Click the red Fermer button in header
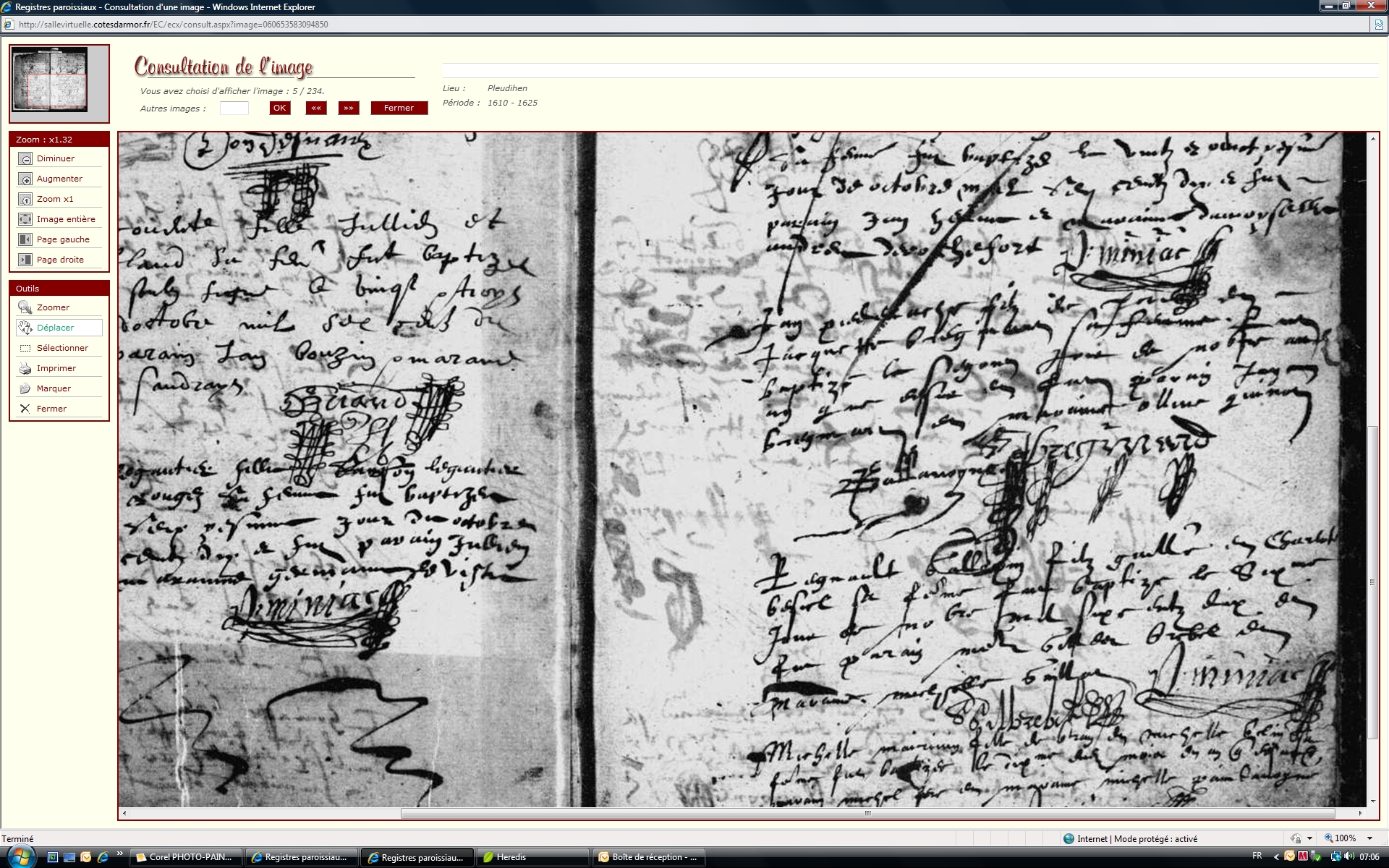 click(x=399, y=108)
